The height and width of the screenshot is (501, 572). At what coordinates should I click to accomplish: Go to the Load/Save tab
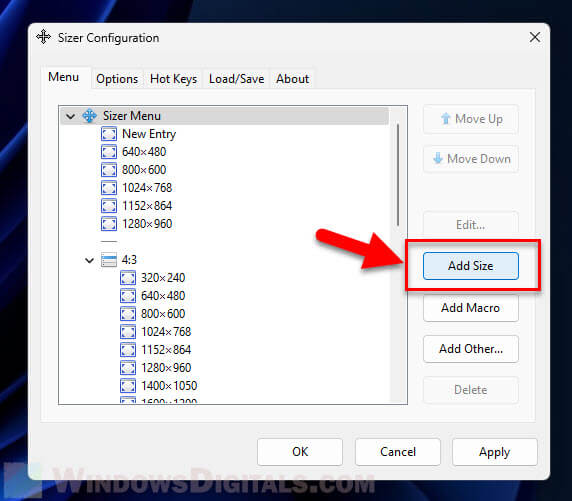pyautogui.click(x=236, y=79)
